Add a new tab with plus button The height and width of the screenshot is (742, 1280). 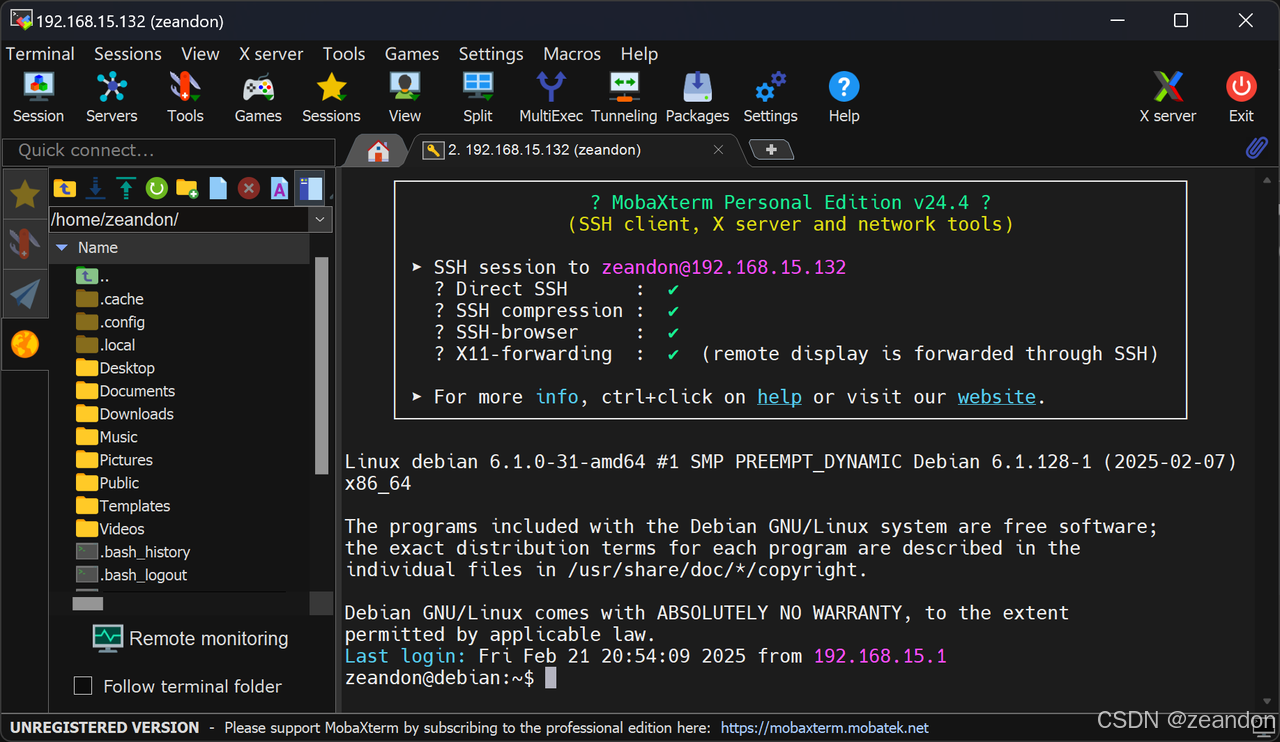click(x=771, y=150)
